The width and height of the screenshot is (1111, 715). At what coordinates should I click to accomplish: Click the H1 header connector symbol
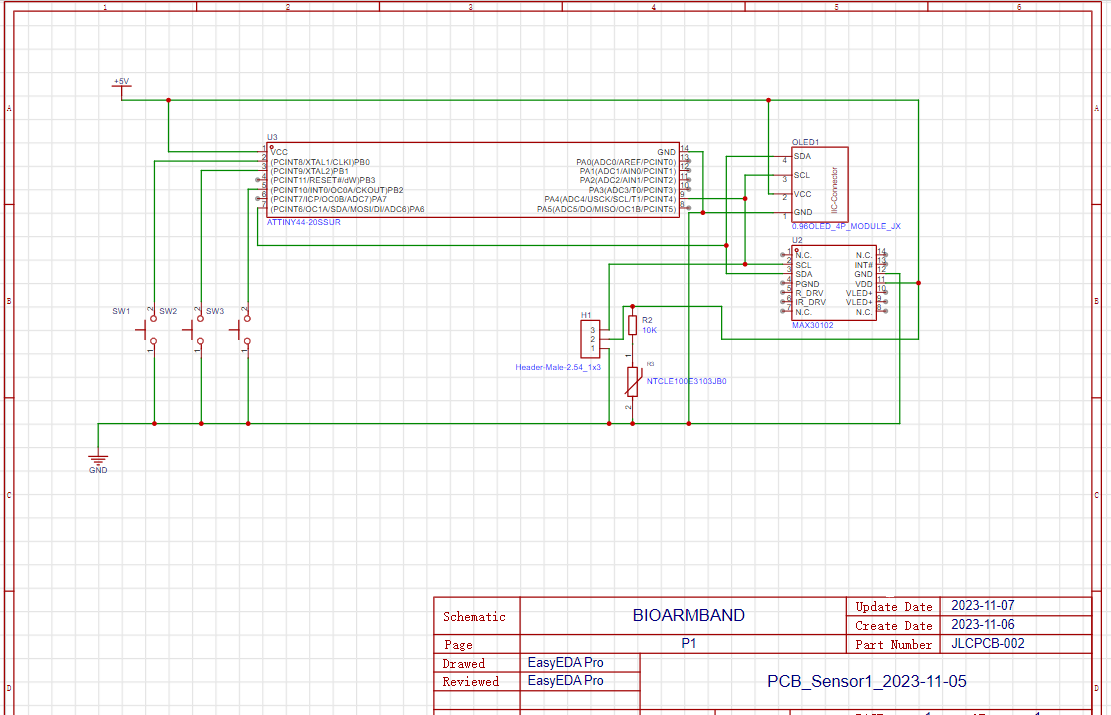[591, 340]
